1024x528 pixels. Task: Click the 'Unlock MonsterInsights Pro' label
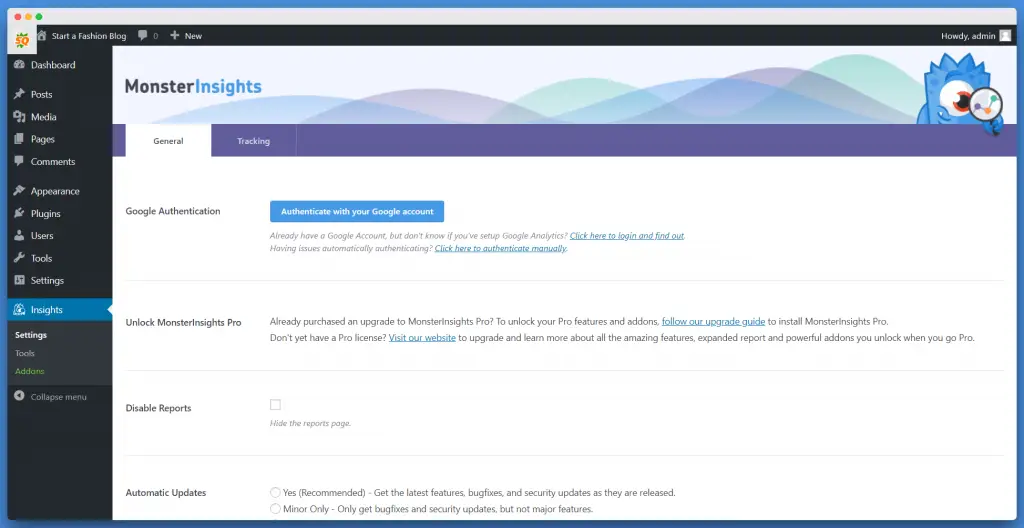tap(184, 322)
